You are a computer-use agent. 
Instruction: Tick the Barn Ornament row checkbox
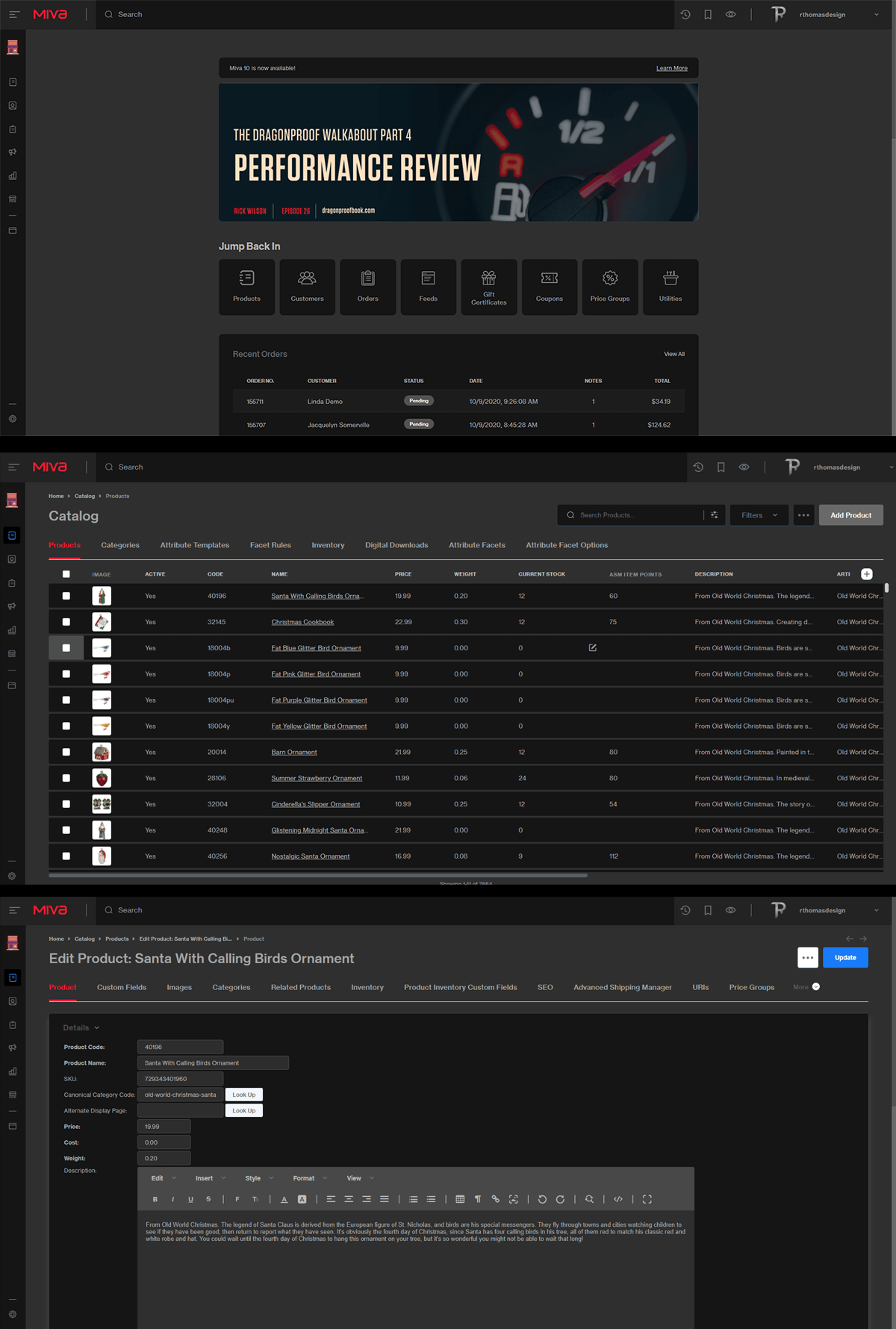(66, 752)
